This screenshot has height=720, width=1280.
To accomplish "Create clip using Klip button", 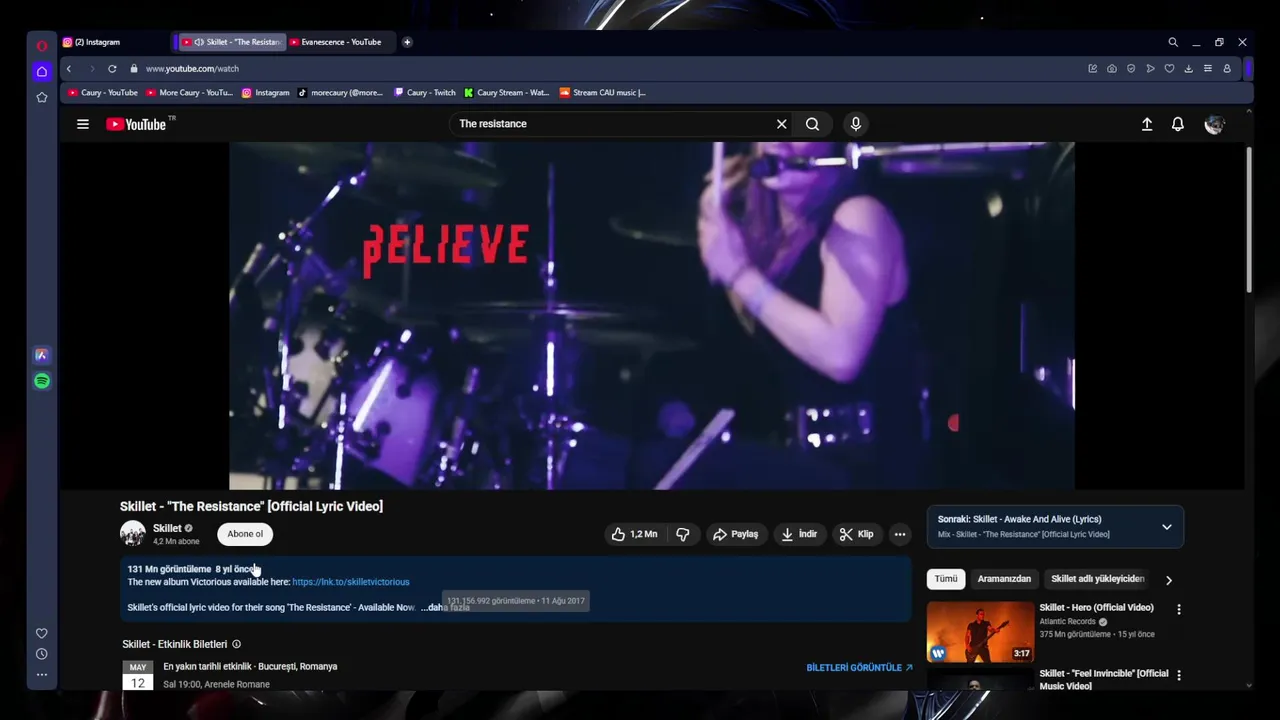I will click(x=857, y=534).
